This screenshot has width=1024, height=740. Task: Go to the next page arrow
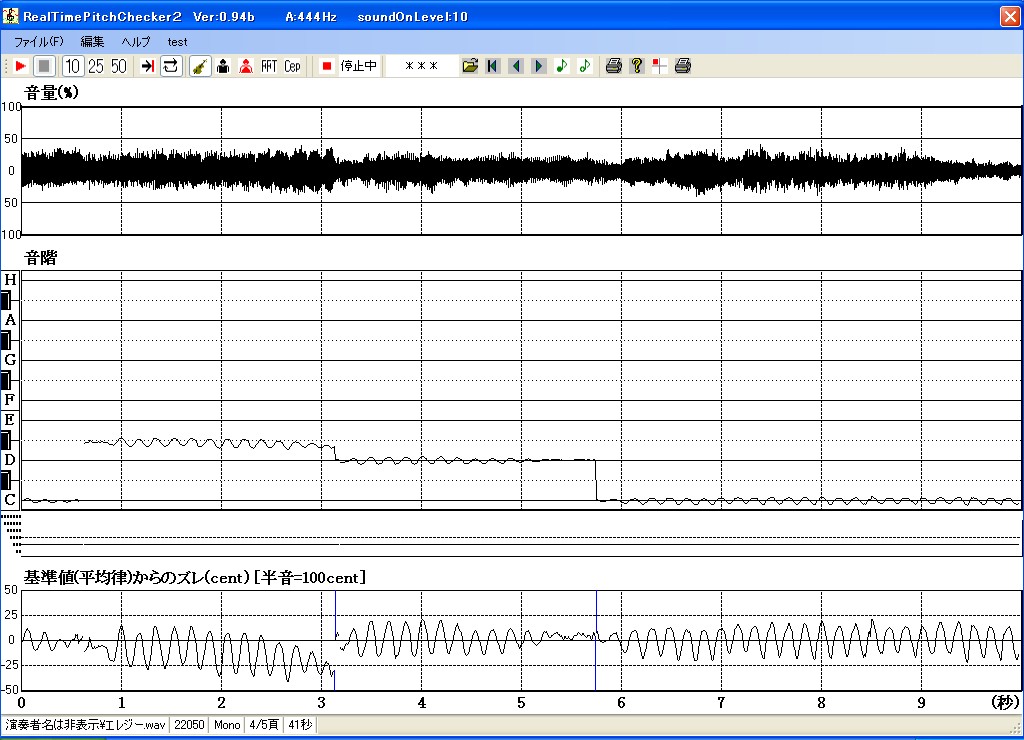[539, 66]
